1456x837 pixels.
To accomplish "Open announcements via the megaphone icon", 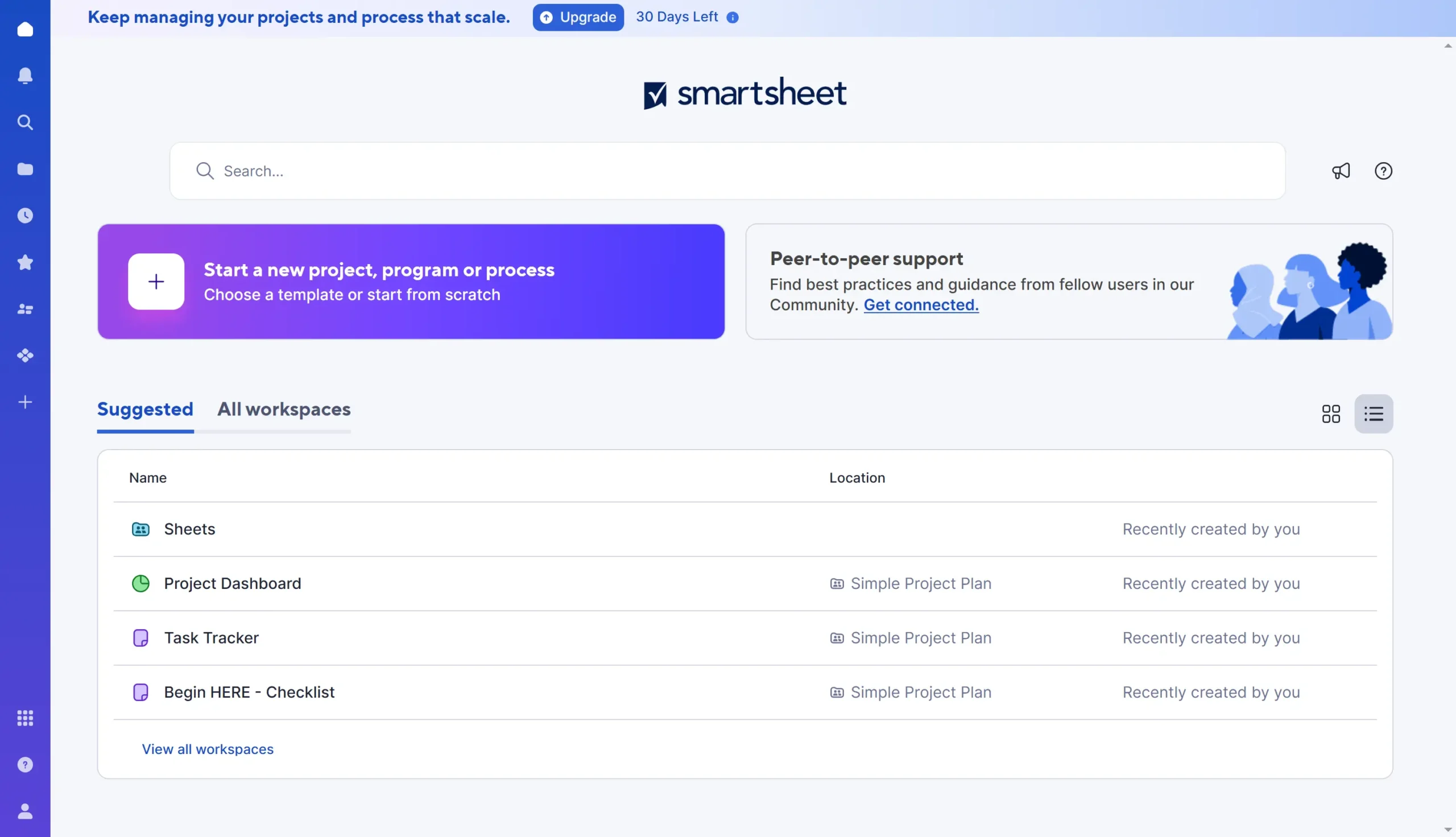I will (1341, 171).
